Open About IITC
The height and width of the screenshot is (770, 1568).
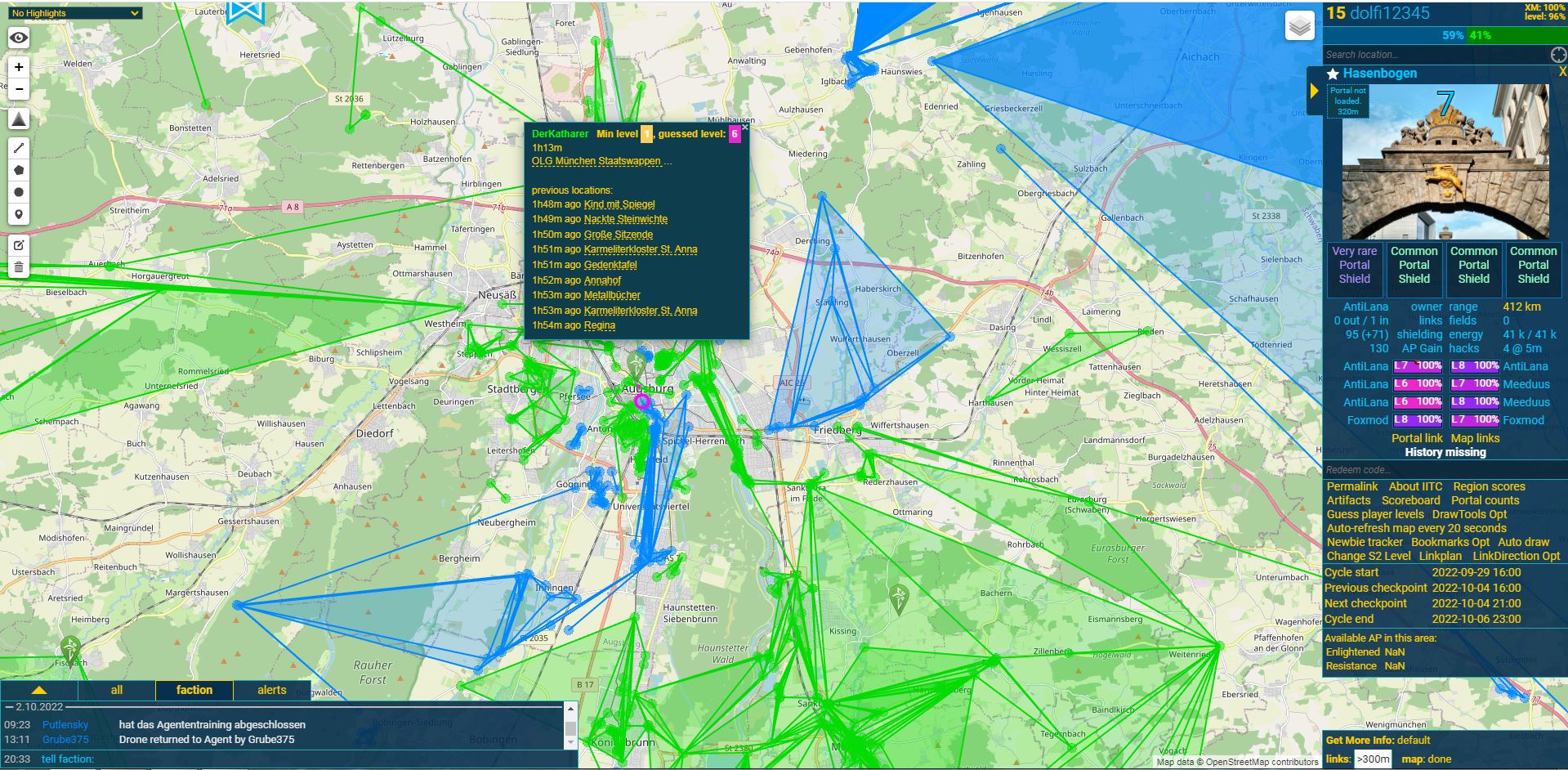tap(1415, 486)
